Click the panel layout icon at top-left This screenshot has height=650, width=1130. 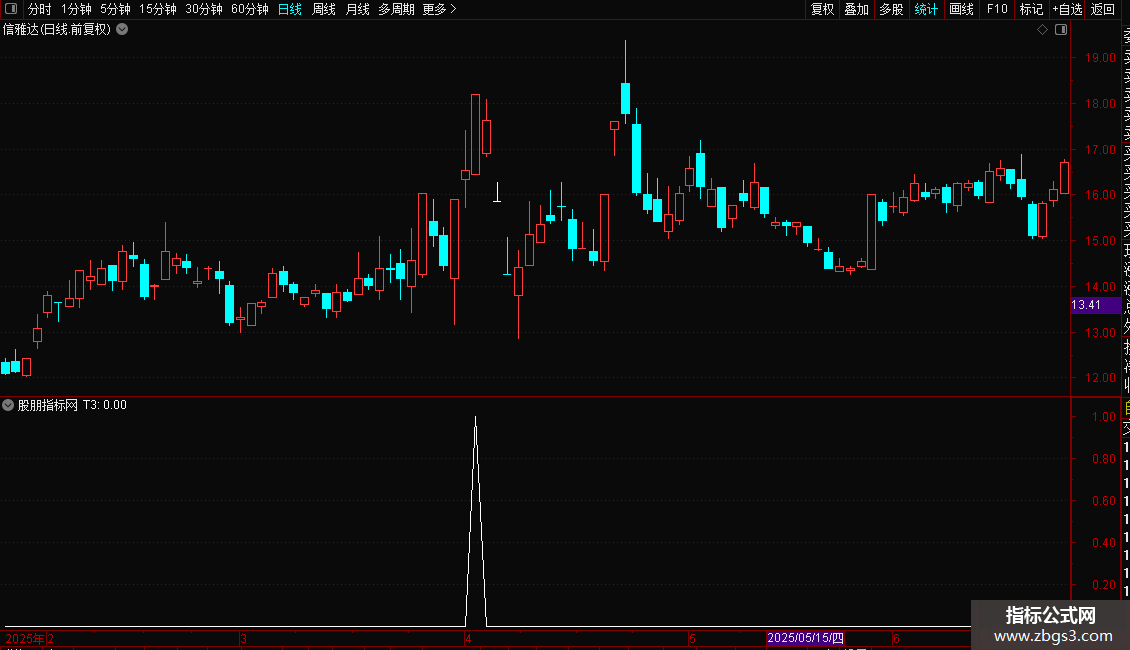[x=11, y=9]
